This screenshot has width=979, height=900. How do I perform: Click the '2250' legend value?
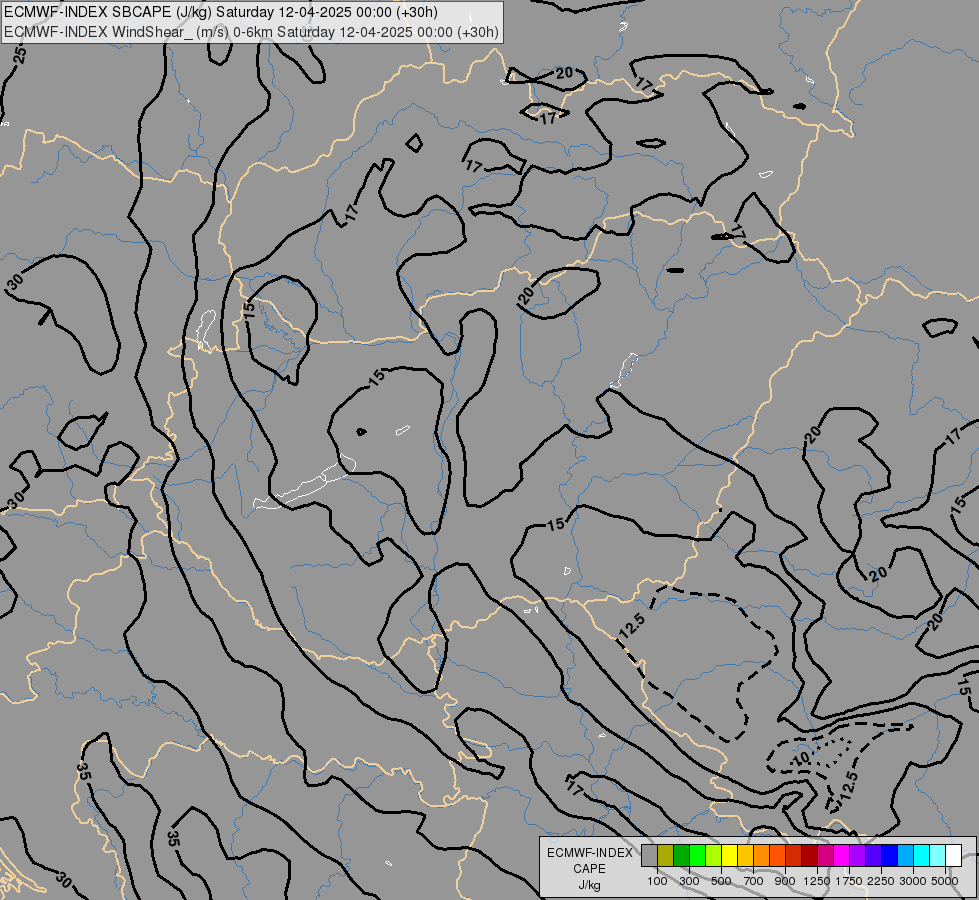coord(881,881)
